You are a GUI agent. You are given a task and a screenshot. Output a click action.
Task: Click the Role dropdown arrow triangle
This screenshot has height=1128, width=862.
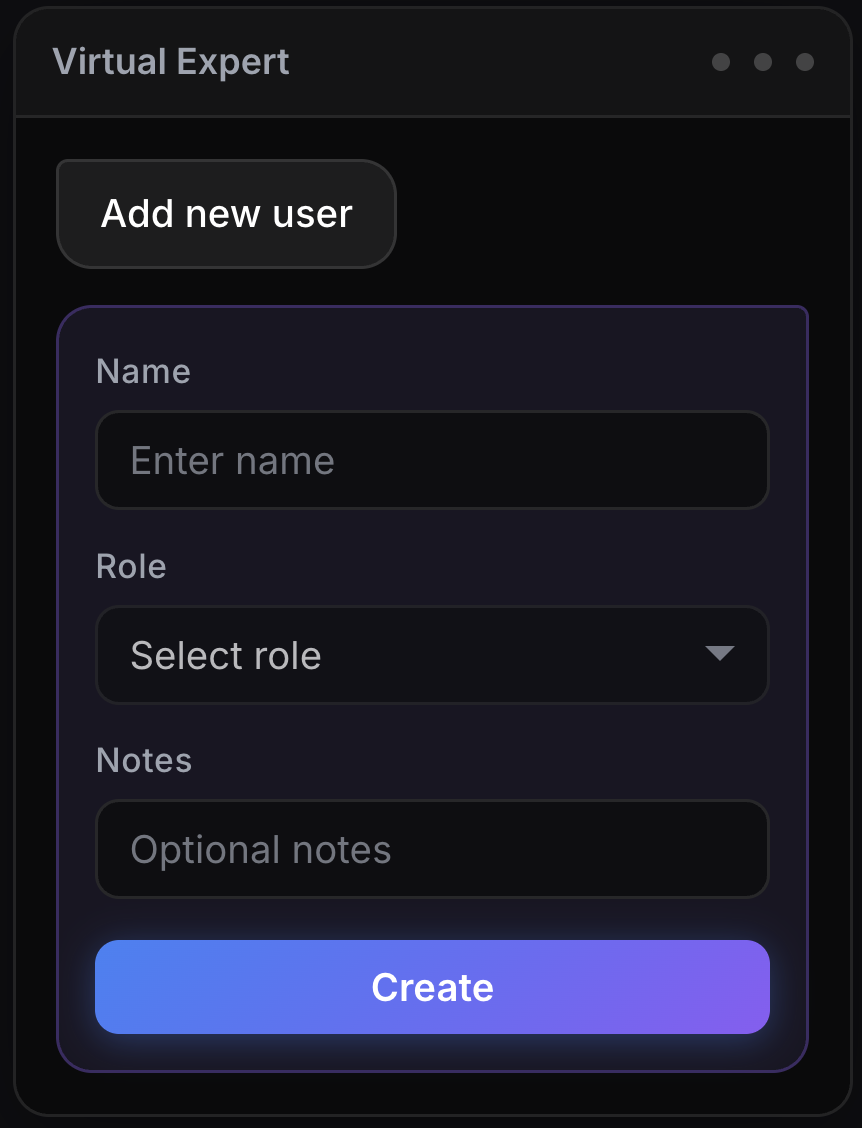pos(719,654)
